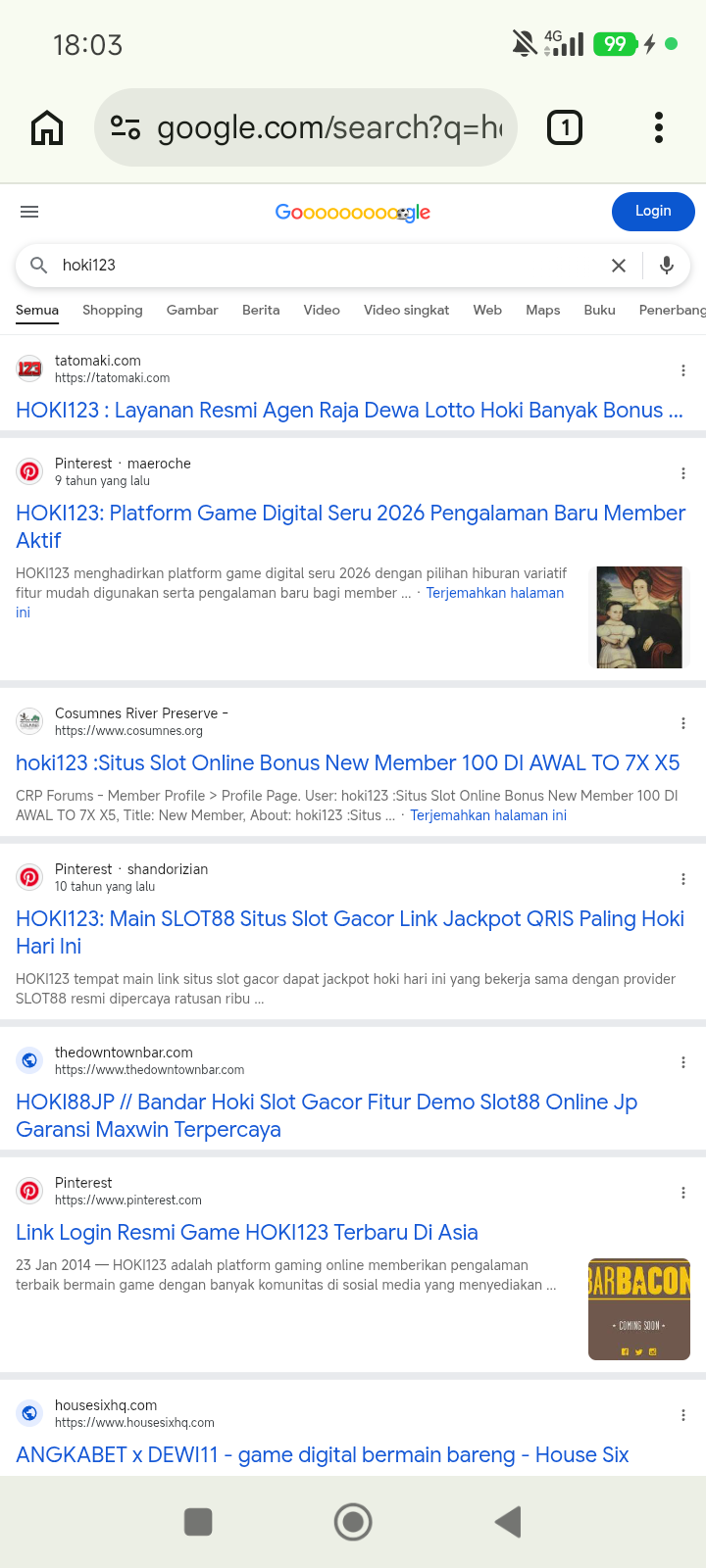
Task: Tap thedowntownbar.com globe favicon
Action: 29,1060
